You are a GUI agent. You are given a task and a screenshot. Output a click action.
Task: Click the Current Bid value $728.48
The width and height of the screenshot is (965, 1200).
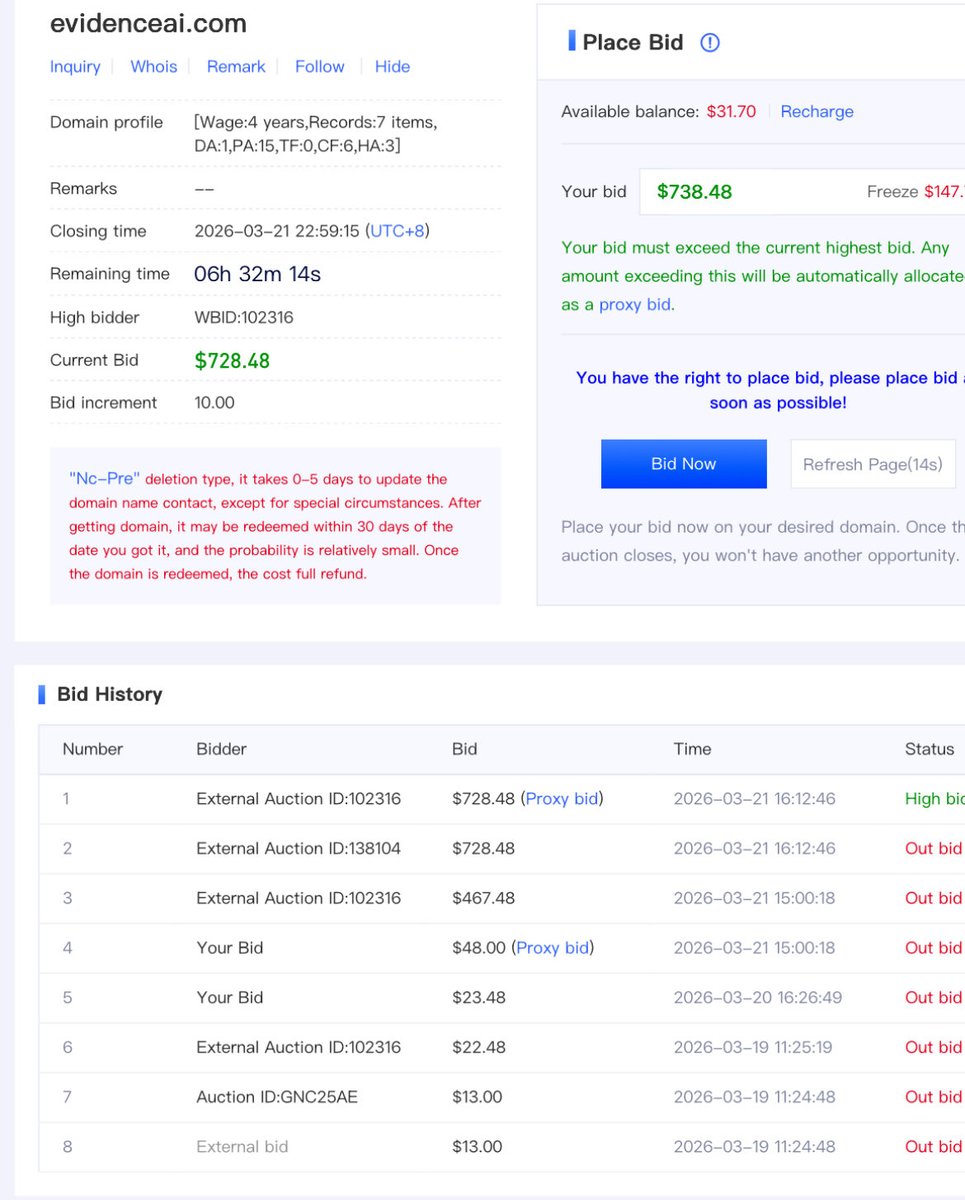tap(232, 360)
